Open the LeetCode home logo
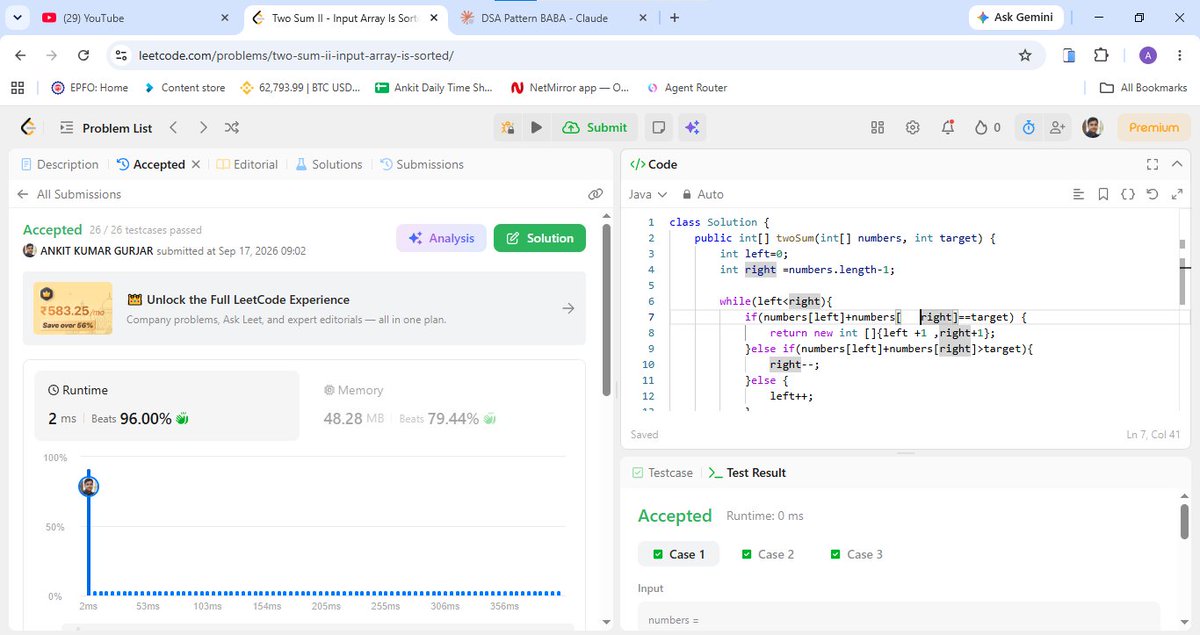 (28, 127)
